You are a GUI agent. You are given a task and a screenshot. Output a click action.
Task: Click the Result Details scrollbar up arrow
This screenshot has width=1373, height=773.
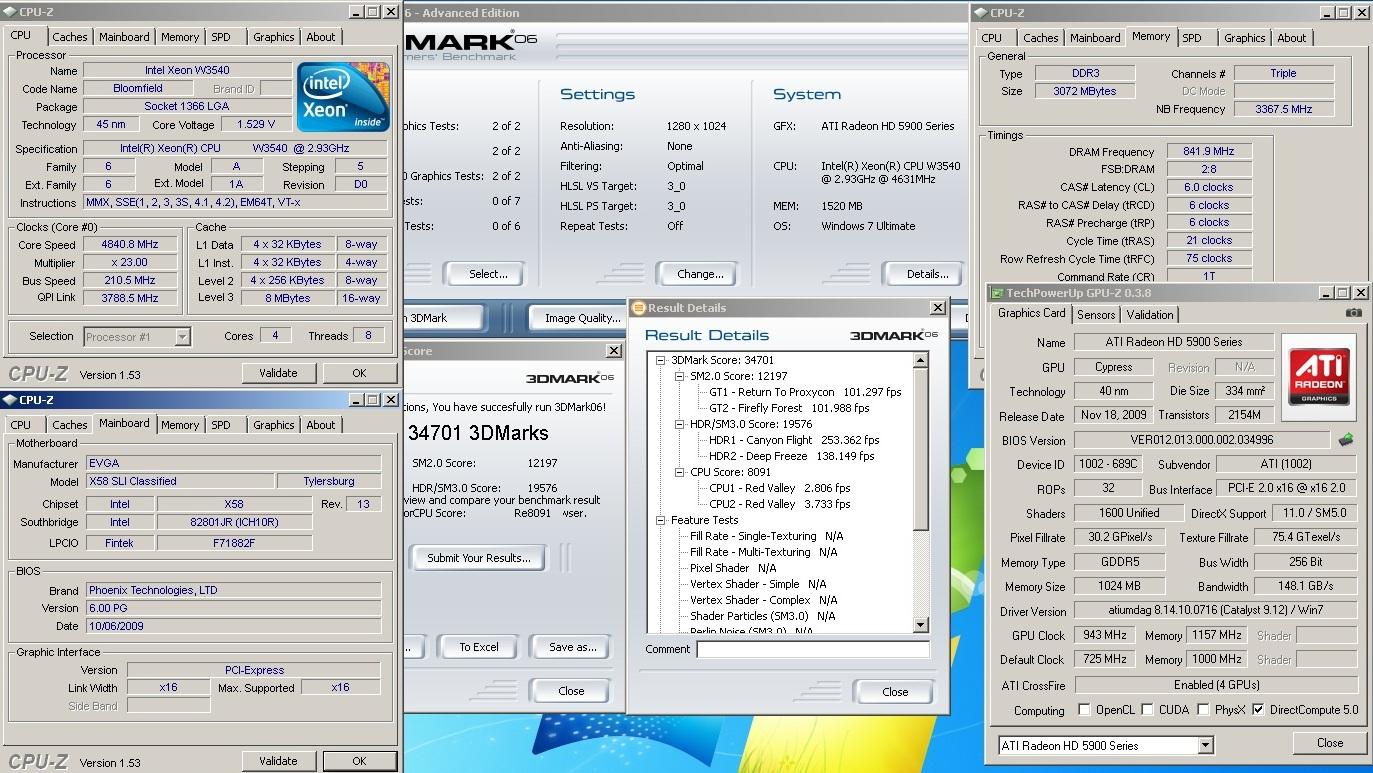point(921,360)
